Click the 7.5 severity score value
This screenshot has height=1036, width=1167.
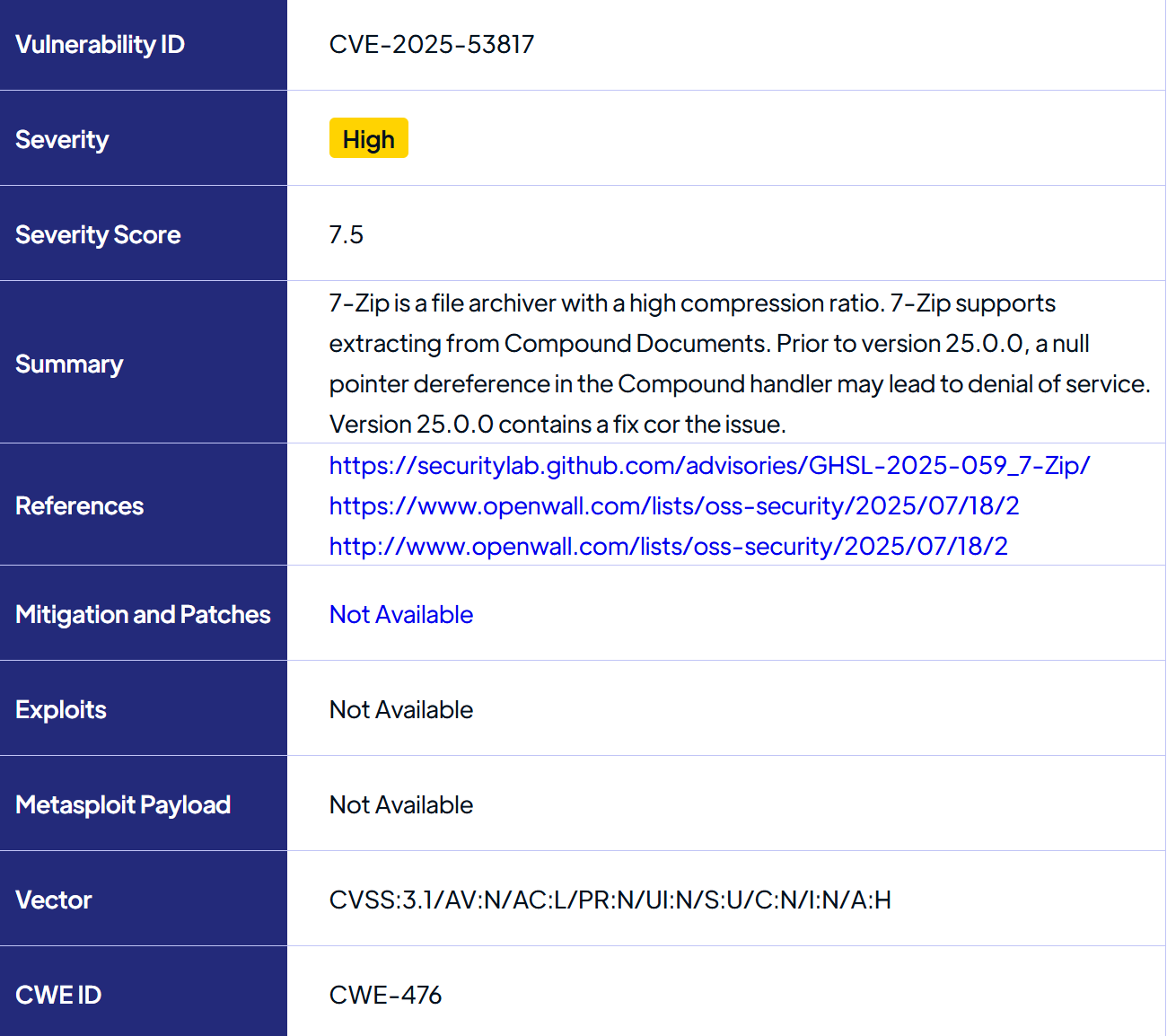(347, 234)
